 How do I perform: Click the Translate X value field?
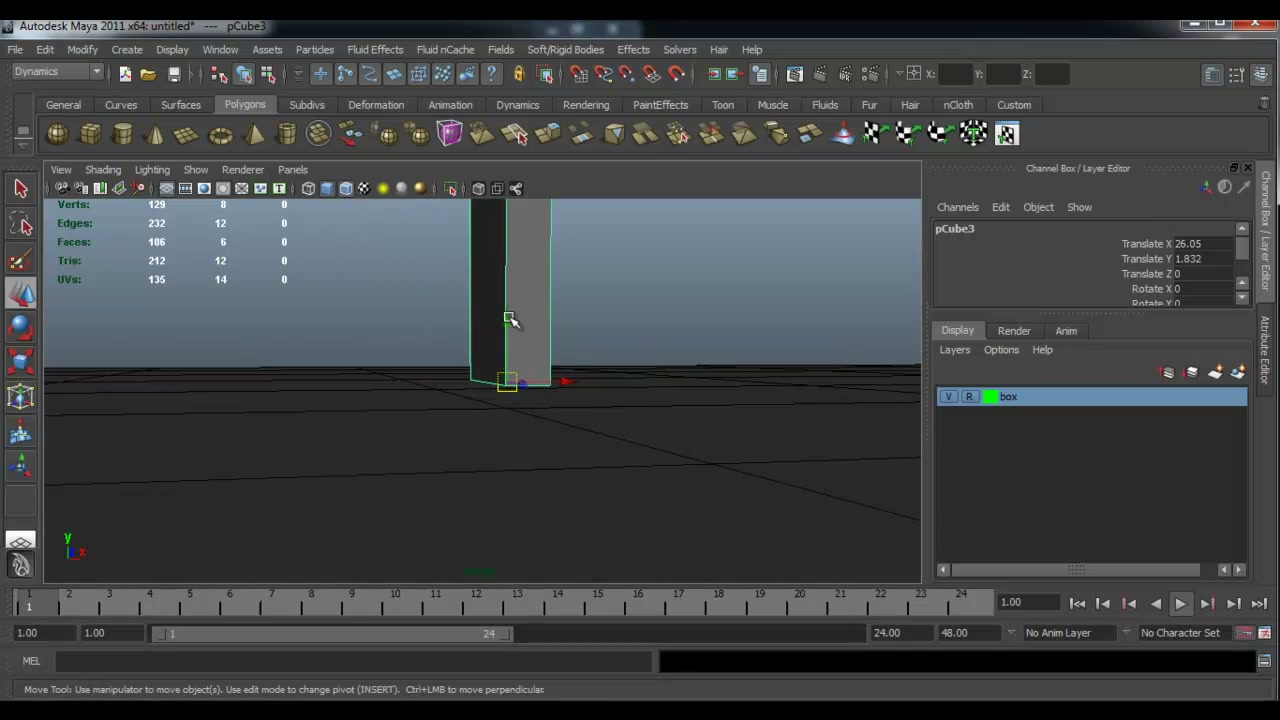1203,244
